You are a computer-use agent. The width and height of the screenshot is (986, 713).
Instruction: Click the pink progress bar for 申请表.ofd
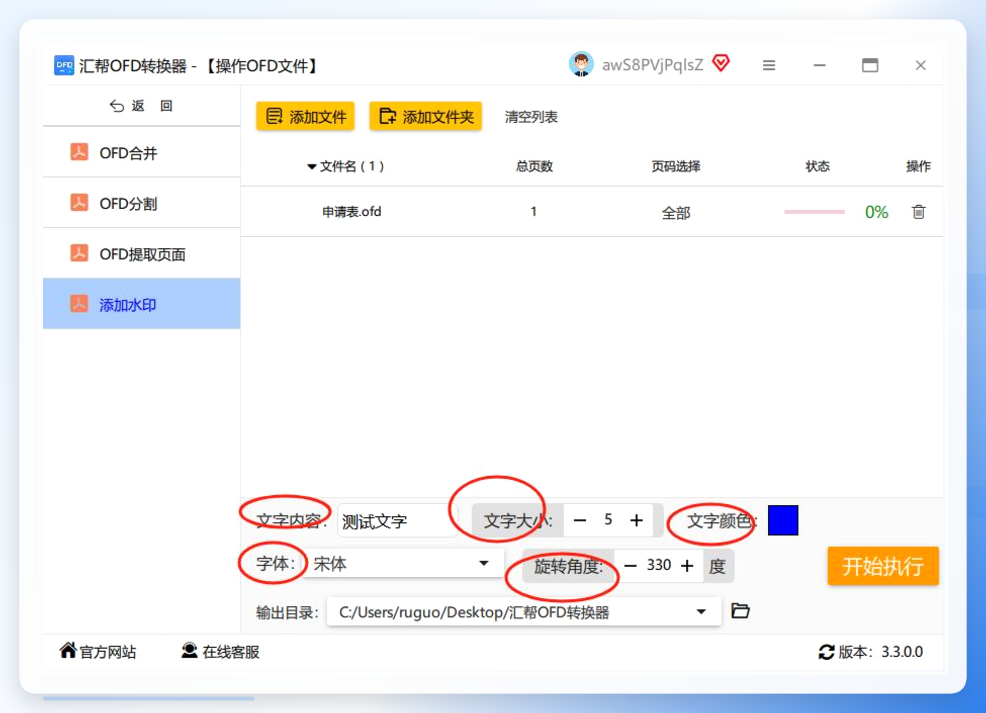pyautogui.click(x=814, y=212)
